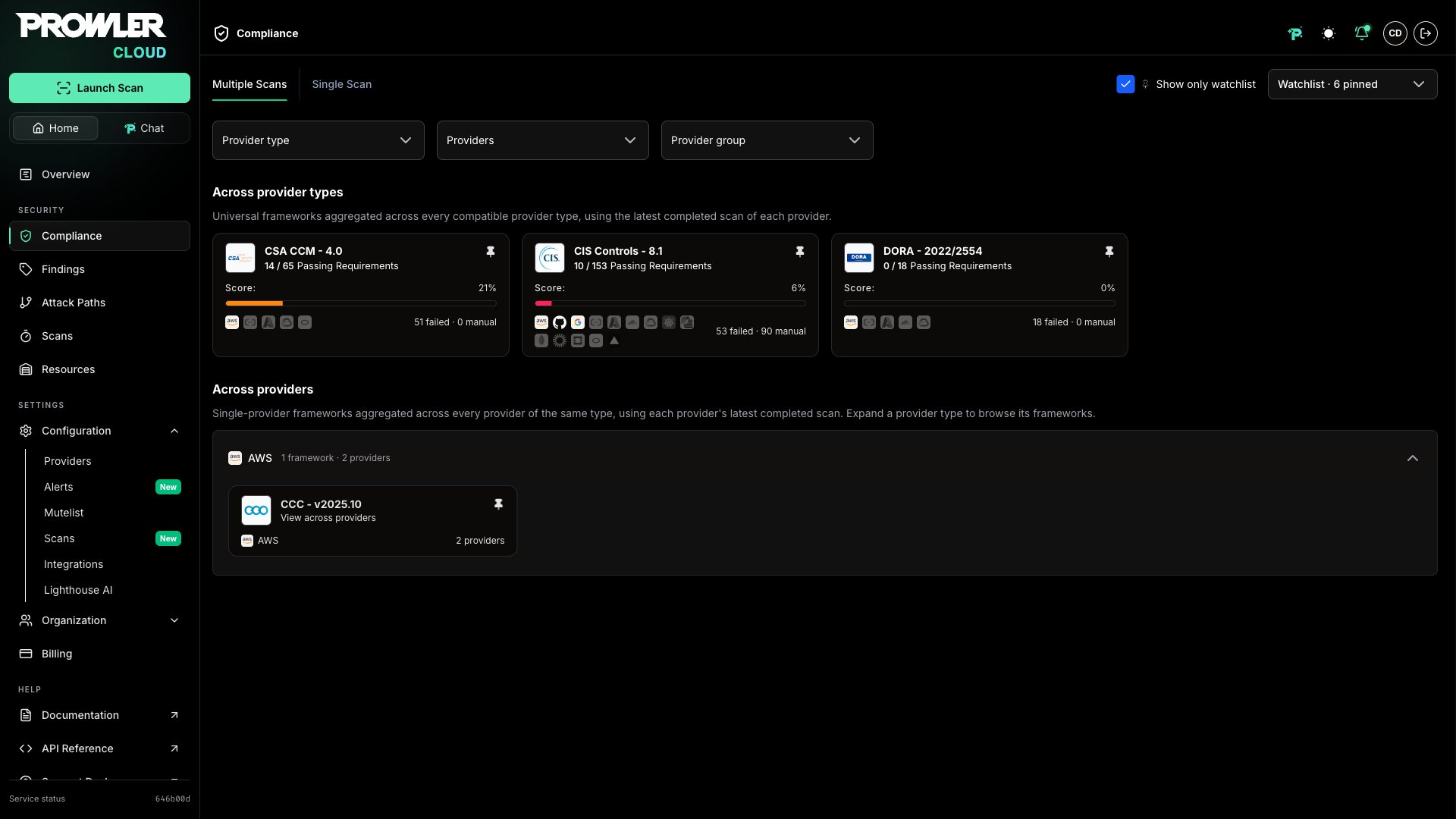
Task: Select Compliance in the sidebar
Action: tap(99, 236)
